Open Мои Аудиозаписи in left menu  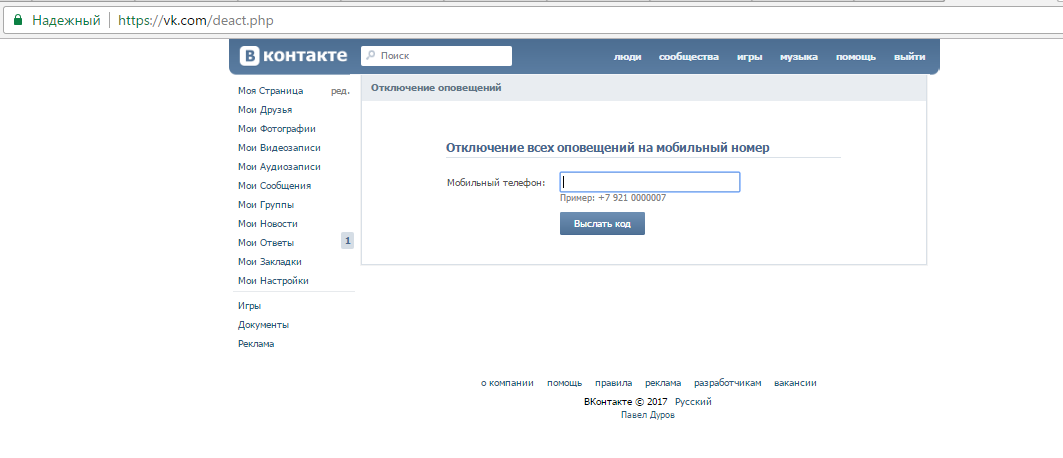click(279, 167)
